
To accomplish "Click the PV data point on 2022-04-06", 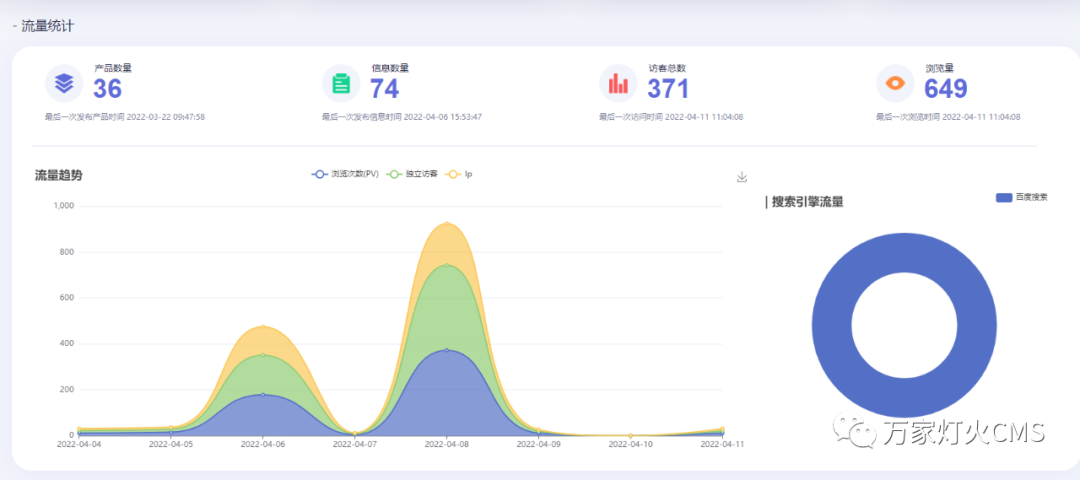I will tap(263, 394).
